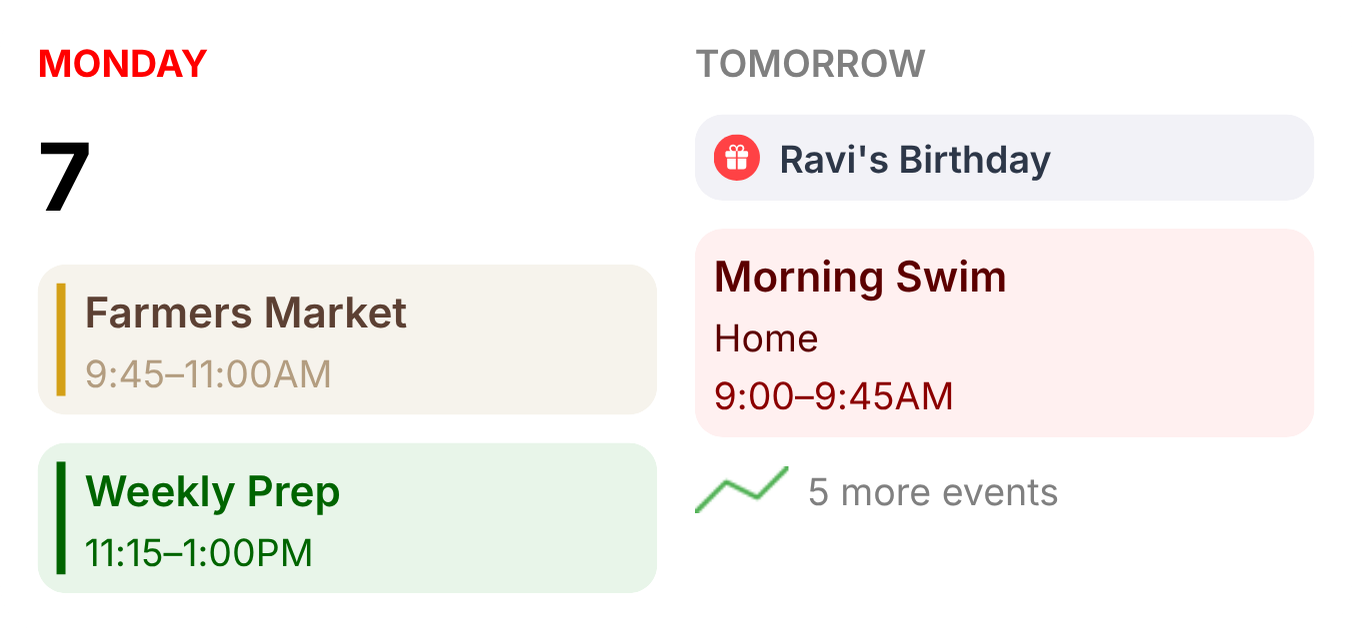Click the red MONDAY day label
This screenshot has width=1352, height=632.
tap(122, 64)
